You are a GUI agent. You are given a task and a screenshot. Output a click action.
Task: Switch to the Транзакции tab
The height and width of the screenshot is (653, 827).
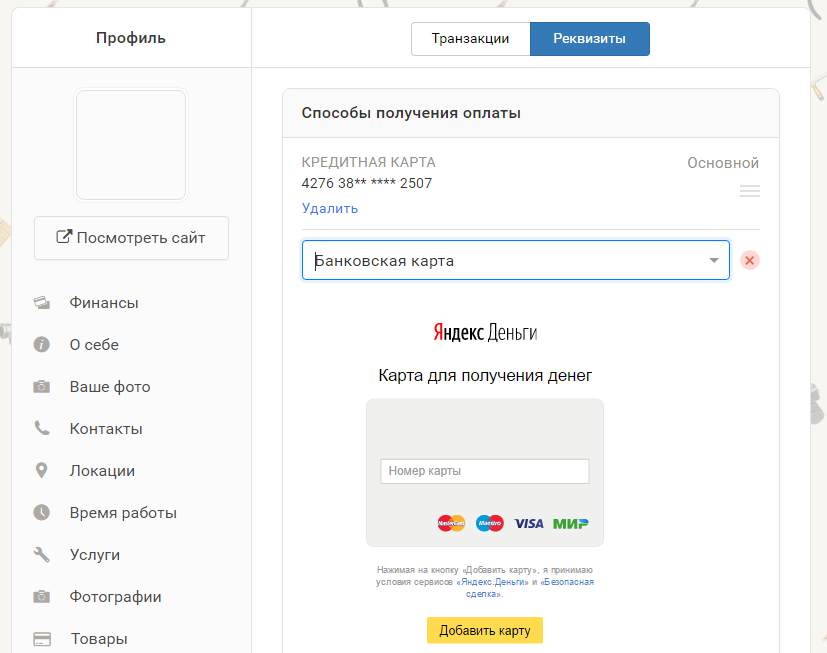[x=470, y=39]
